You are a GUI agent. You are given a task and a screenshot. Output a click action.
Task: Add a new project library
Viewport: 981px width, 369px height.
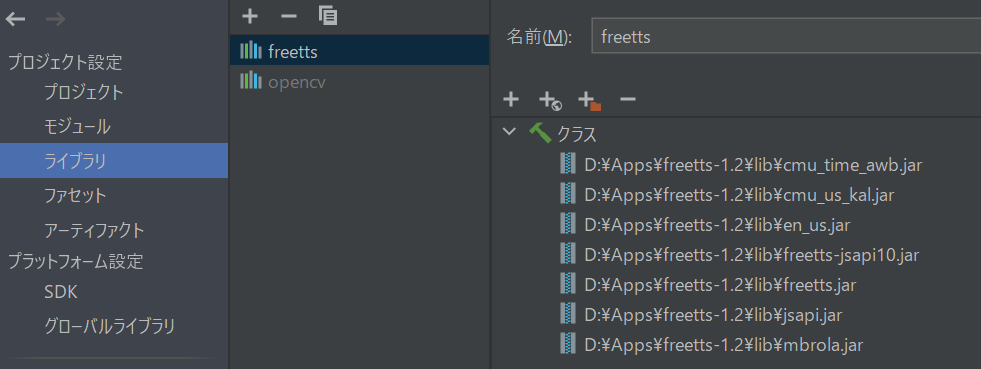click(x=250, y=16)
